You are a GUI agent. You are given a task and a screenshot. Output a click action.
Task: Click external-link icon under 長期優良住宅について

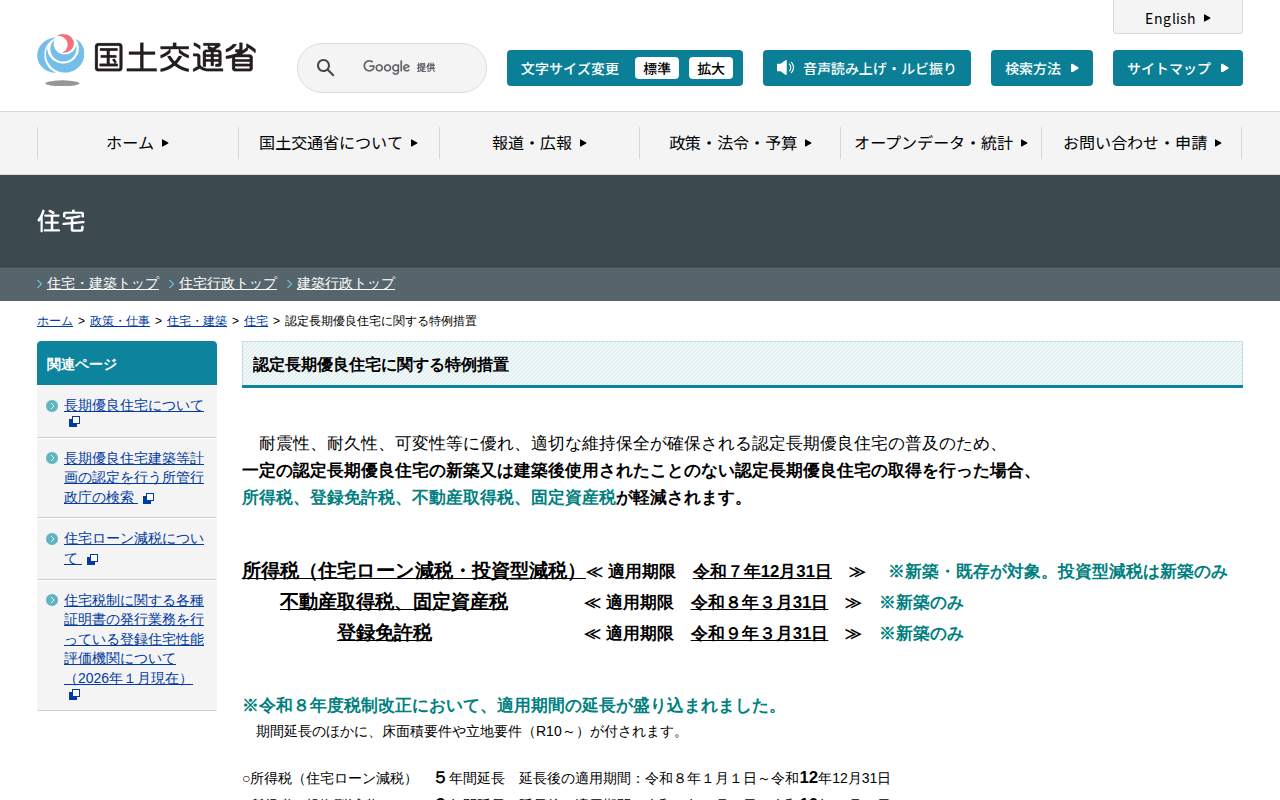click(x=74, y=422)
